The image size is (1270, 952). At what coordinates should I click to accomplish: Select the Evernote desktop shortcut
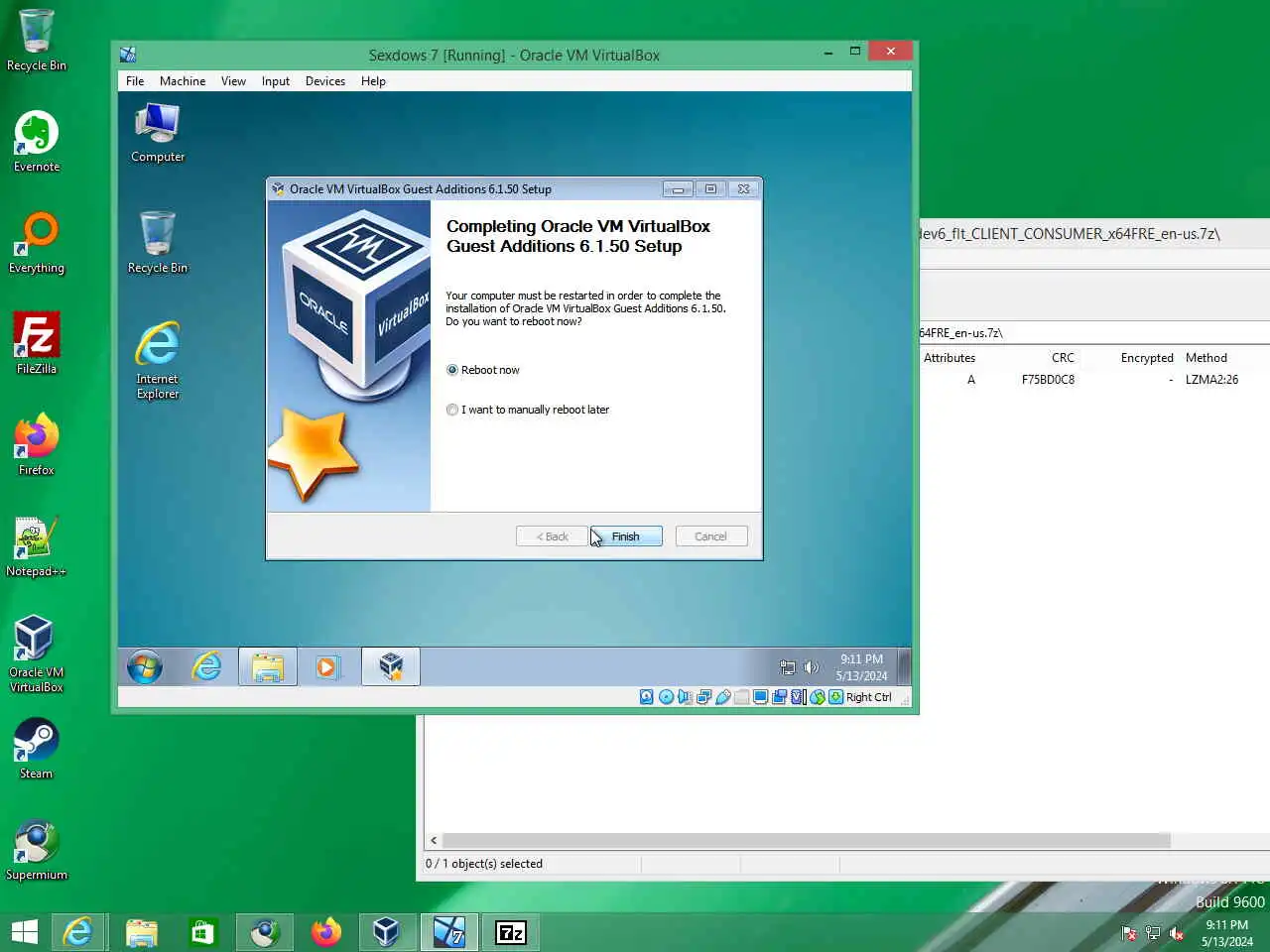tap(37, 142)
